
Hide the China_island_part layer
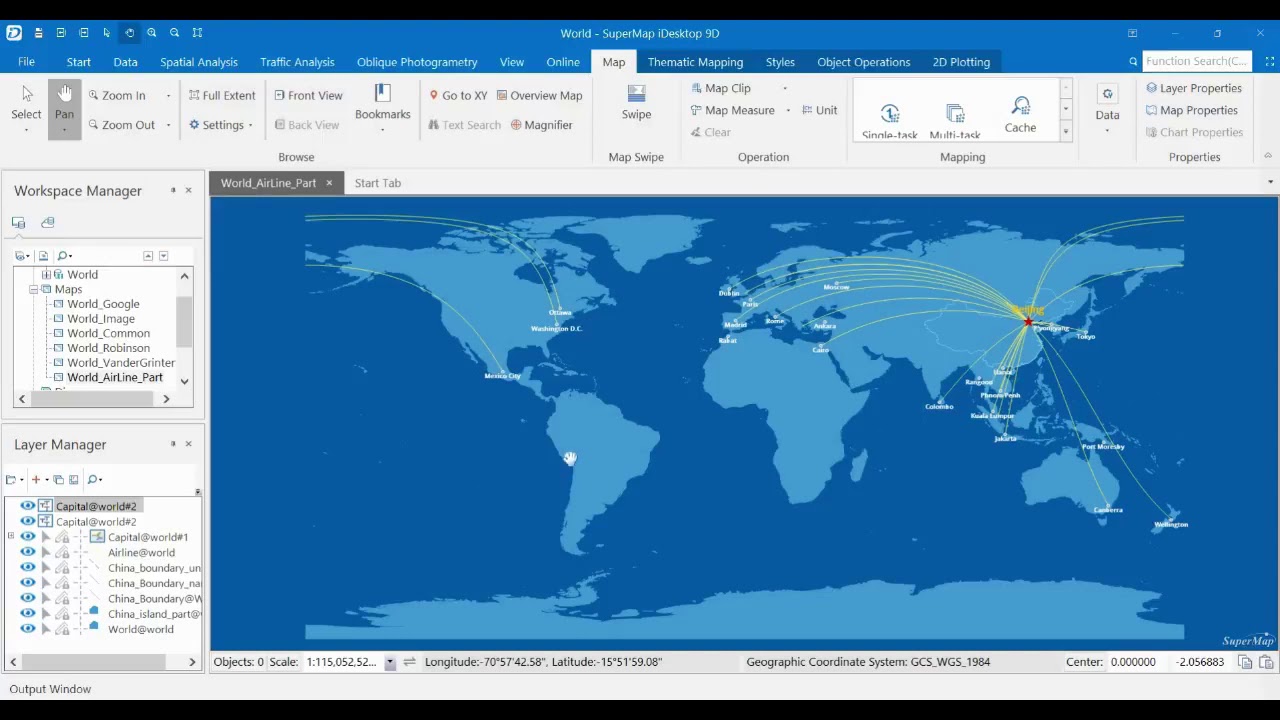(x=28, y=614)
